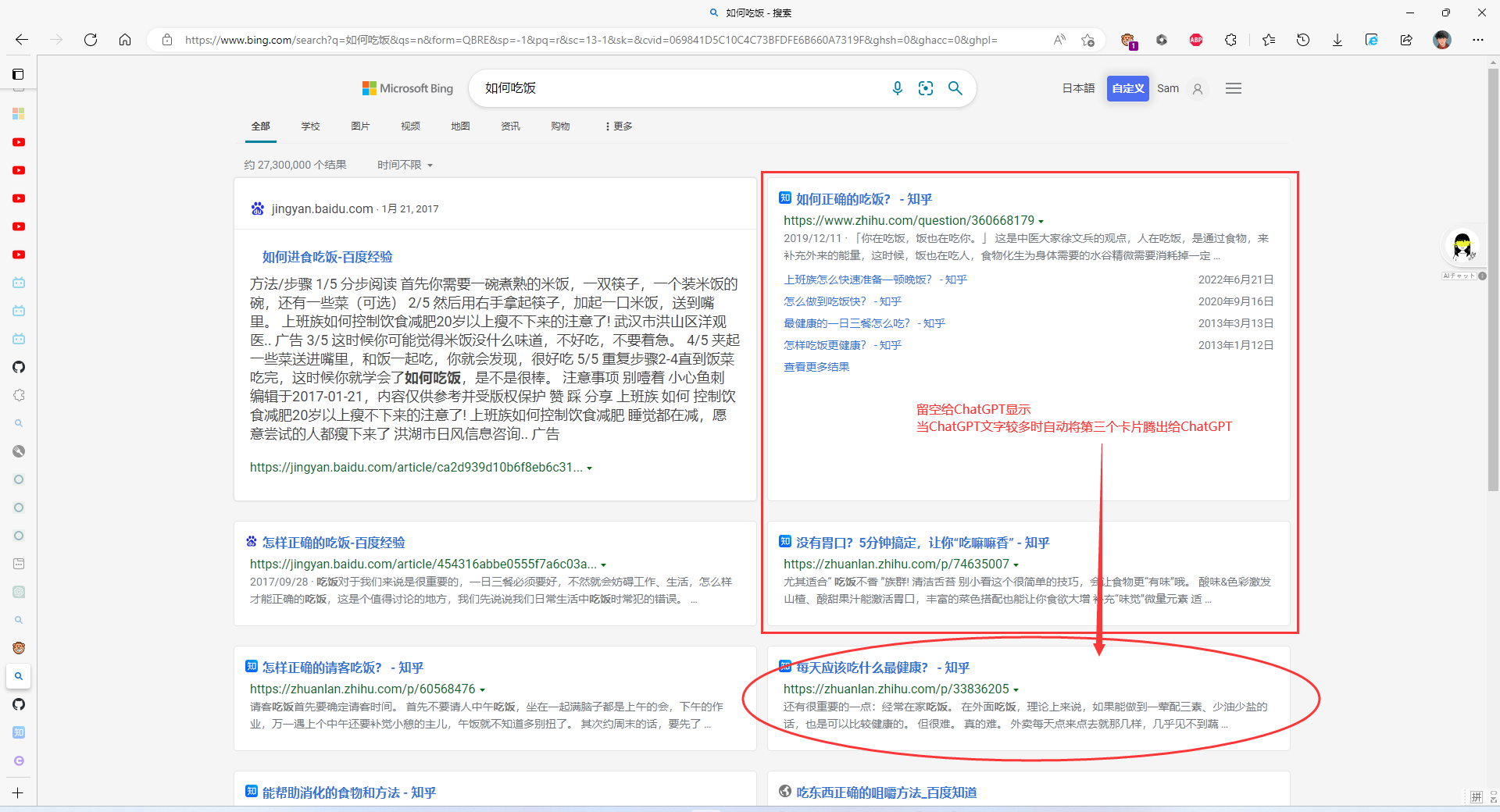Open browsing History from the toolbar
Viewport: 1500px width, 812px height.
point(1303,40)
